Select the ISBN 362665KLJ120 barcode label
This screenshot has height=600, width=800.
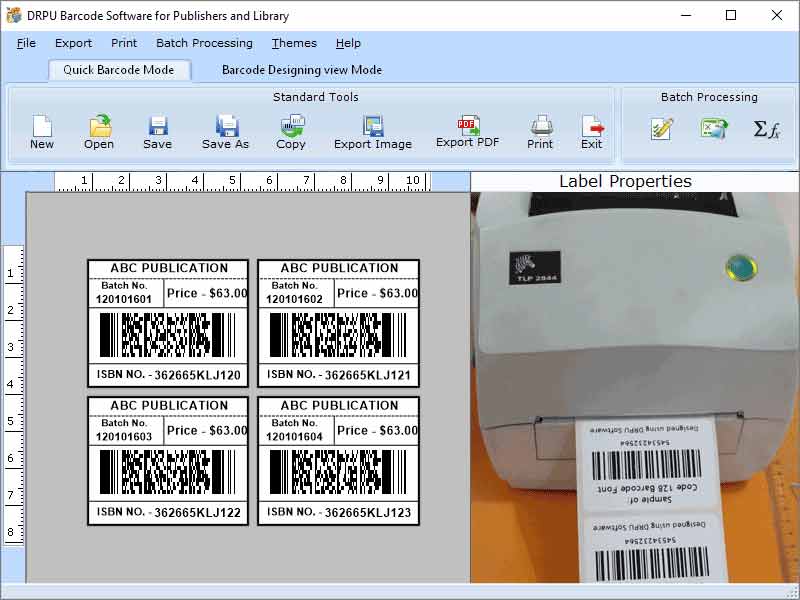(166, 320)
